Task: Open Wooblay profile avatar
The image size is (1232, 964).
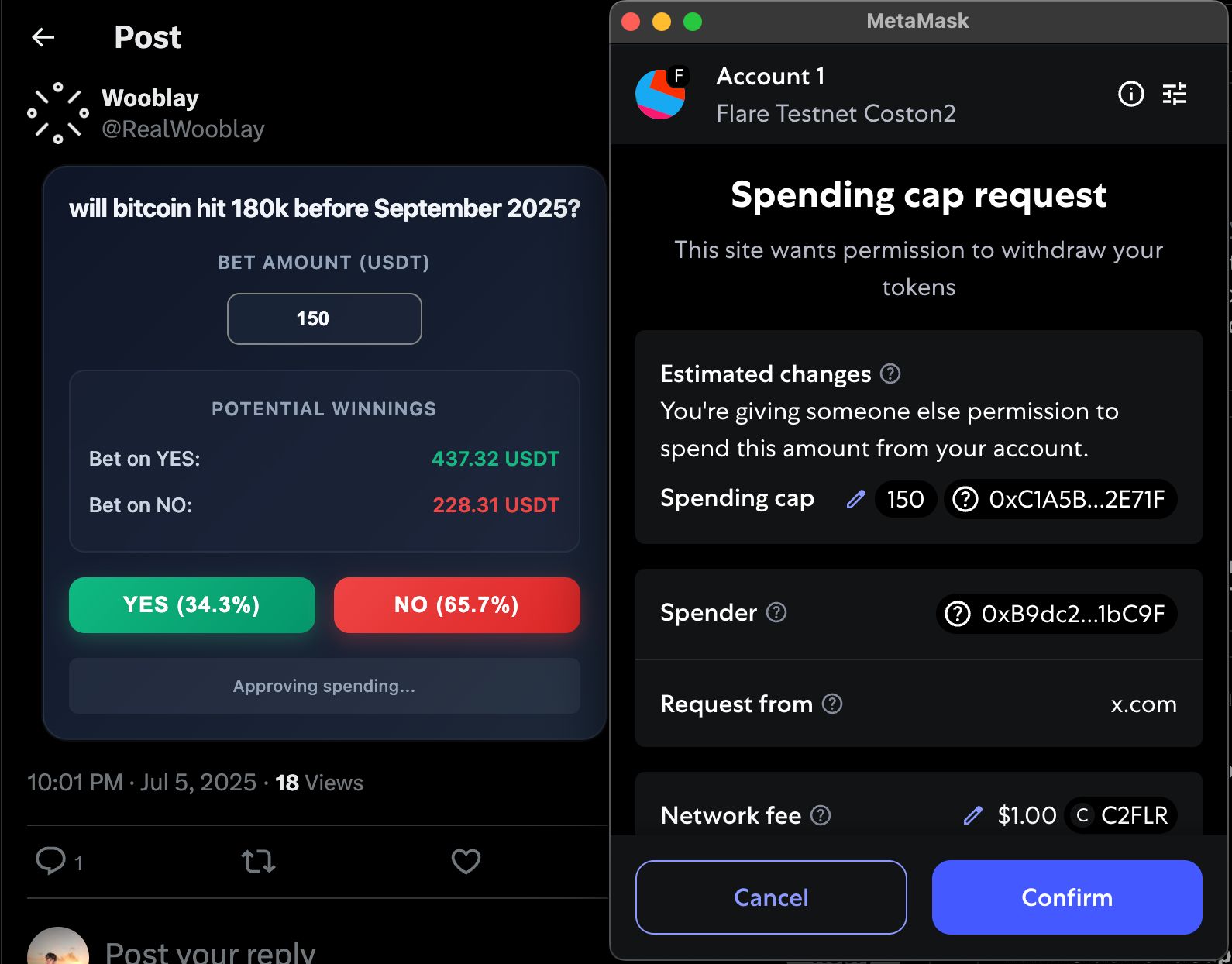Action: [58, 113]
